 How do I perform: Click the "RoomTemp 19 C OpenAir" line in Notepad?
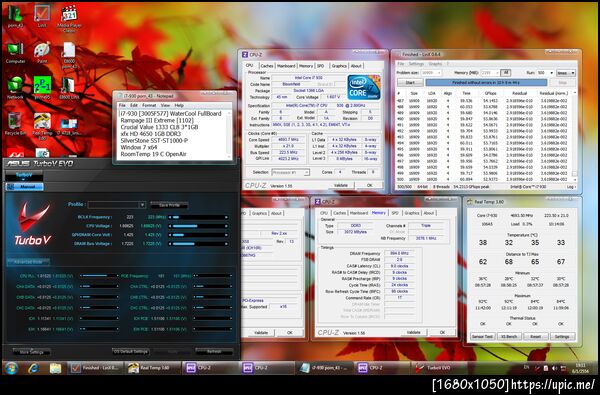point(153,154)
